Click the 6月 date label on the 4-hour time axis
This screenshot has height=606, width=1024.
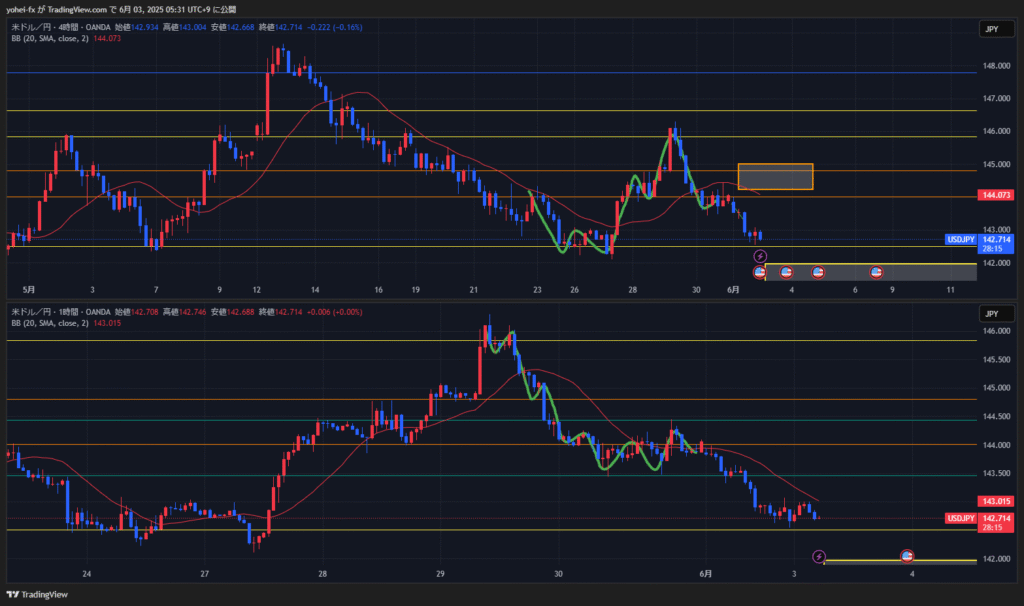point(733,290)
